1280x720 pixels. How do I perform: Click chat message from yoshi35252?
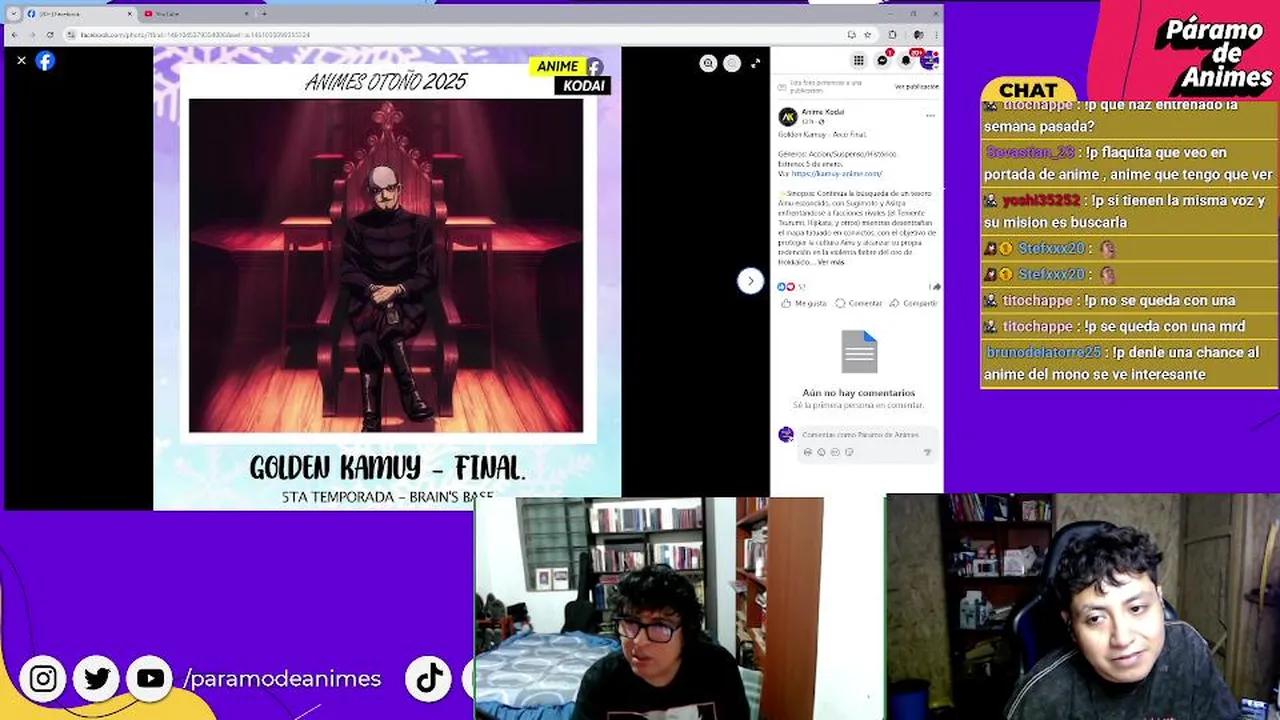coord(1127,212)
